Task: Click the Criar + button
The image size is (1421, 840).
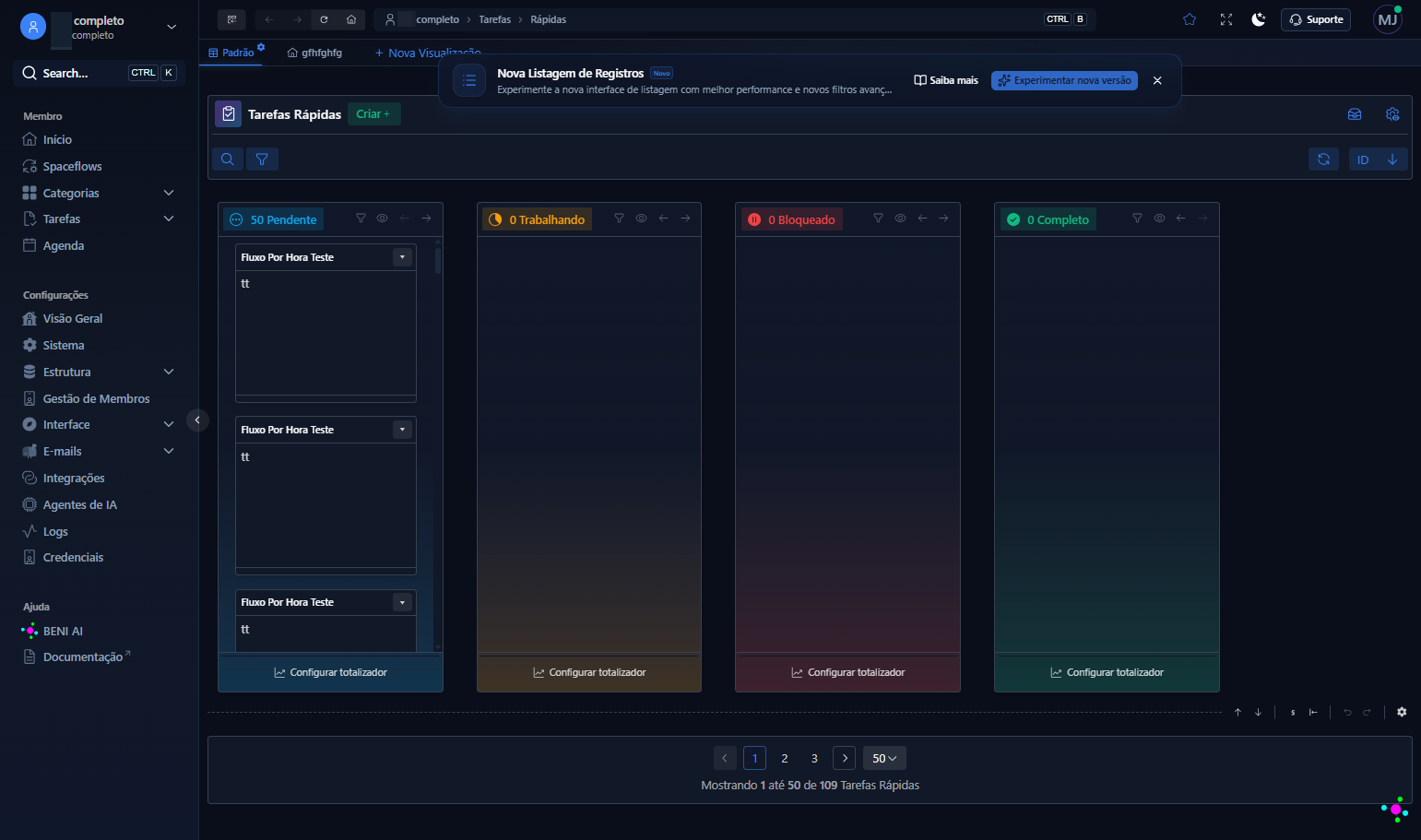Action: click(x=373, y=114)
